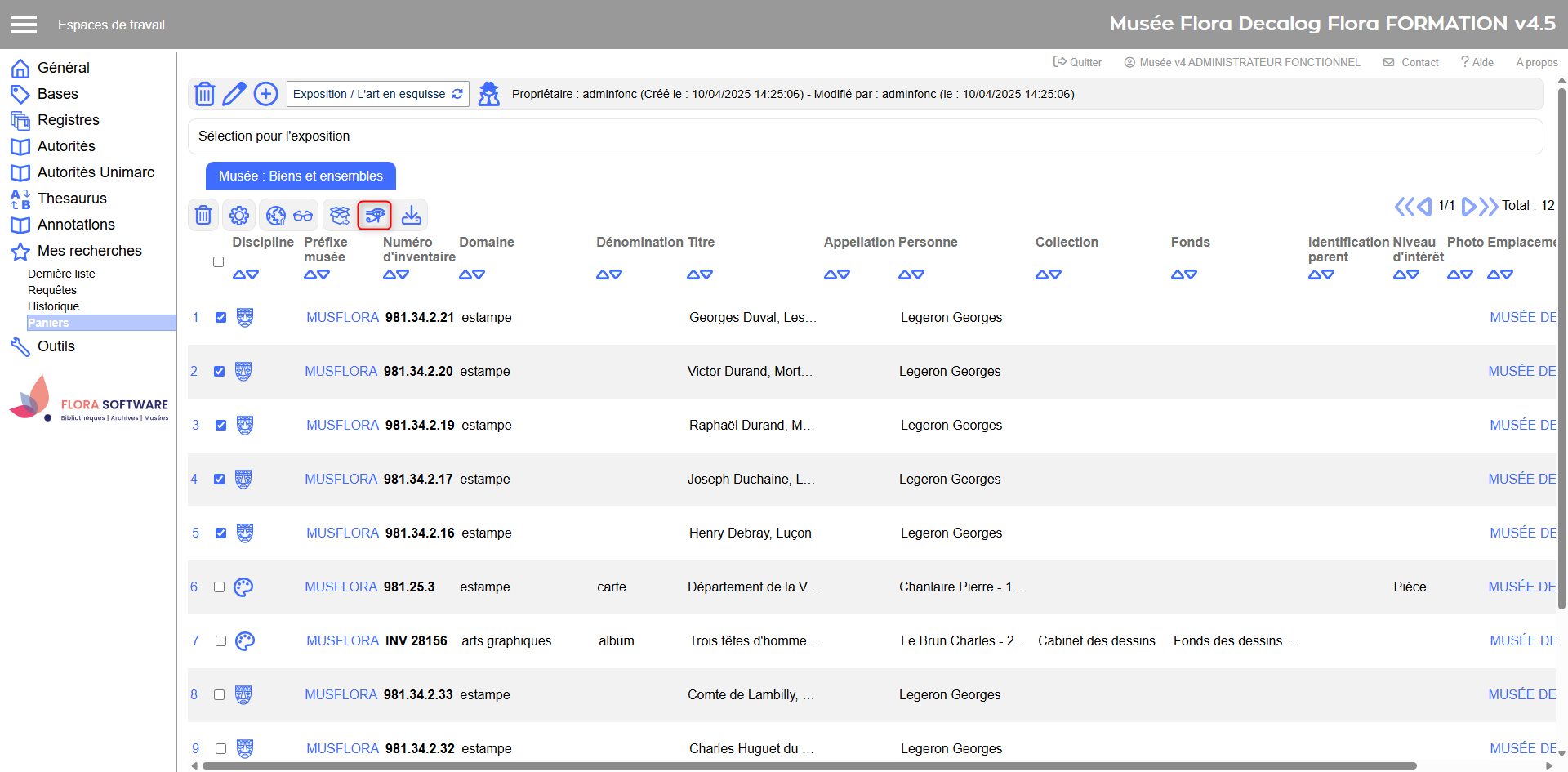Click the globe icon in list toolbar
The height and width of the screenshot is (772, 1568).
tap(276, 215)
